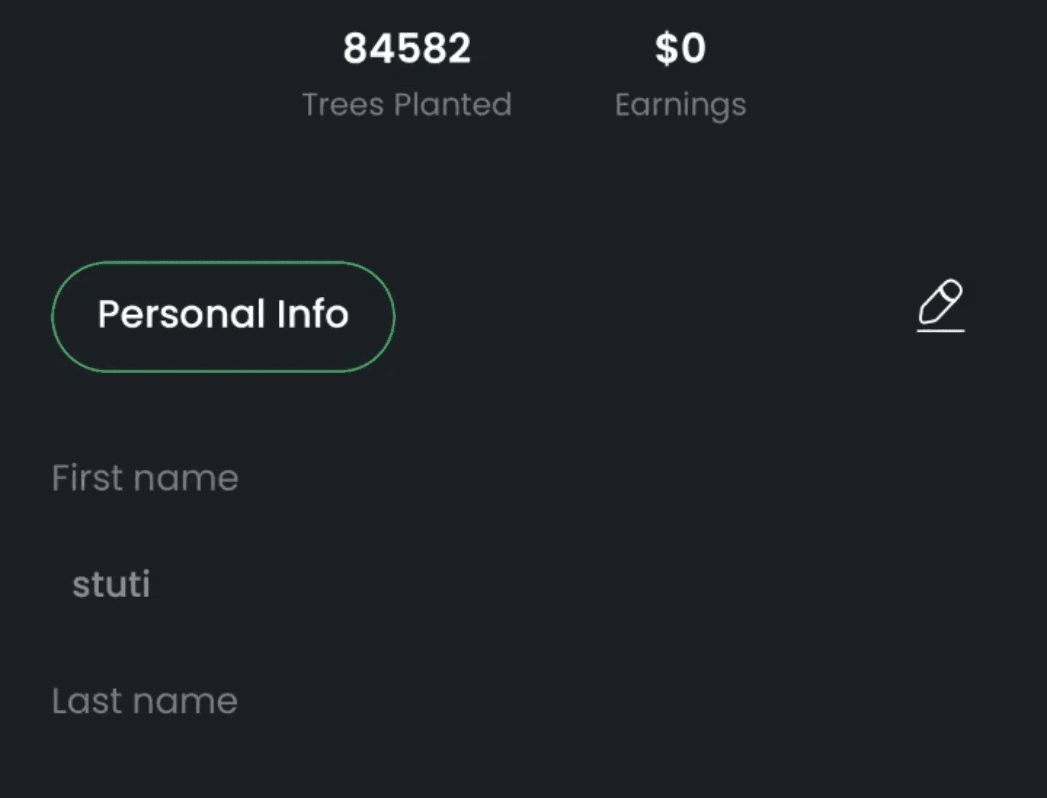Click the stuti name value

coord(111,585)
